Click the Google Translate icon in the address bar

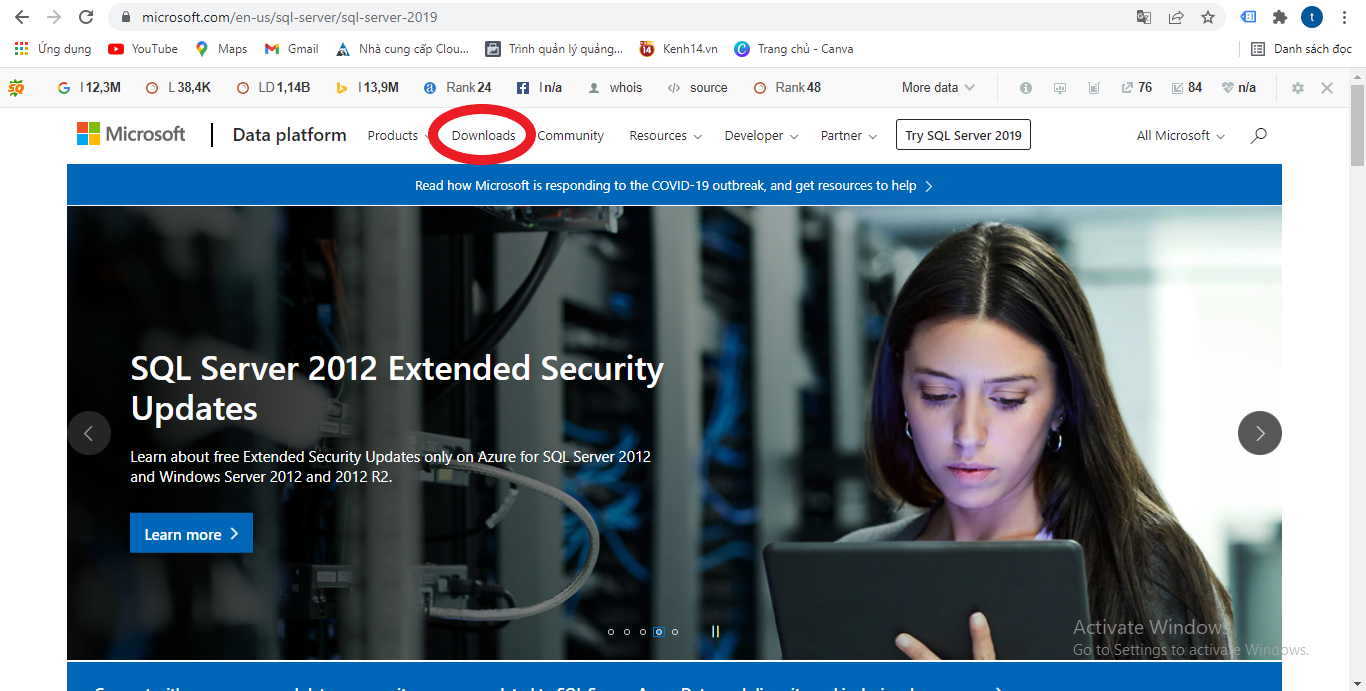[1144, 17]
